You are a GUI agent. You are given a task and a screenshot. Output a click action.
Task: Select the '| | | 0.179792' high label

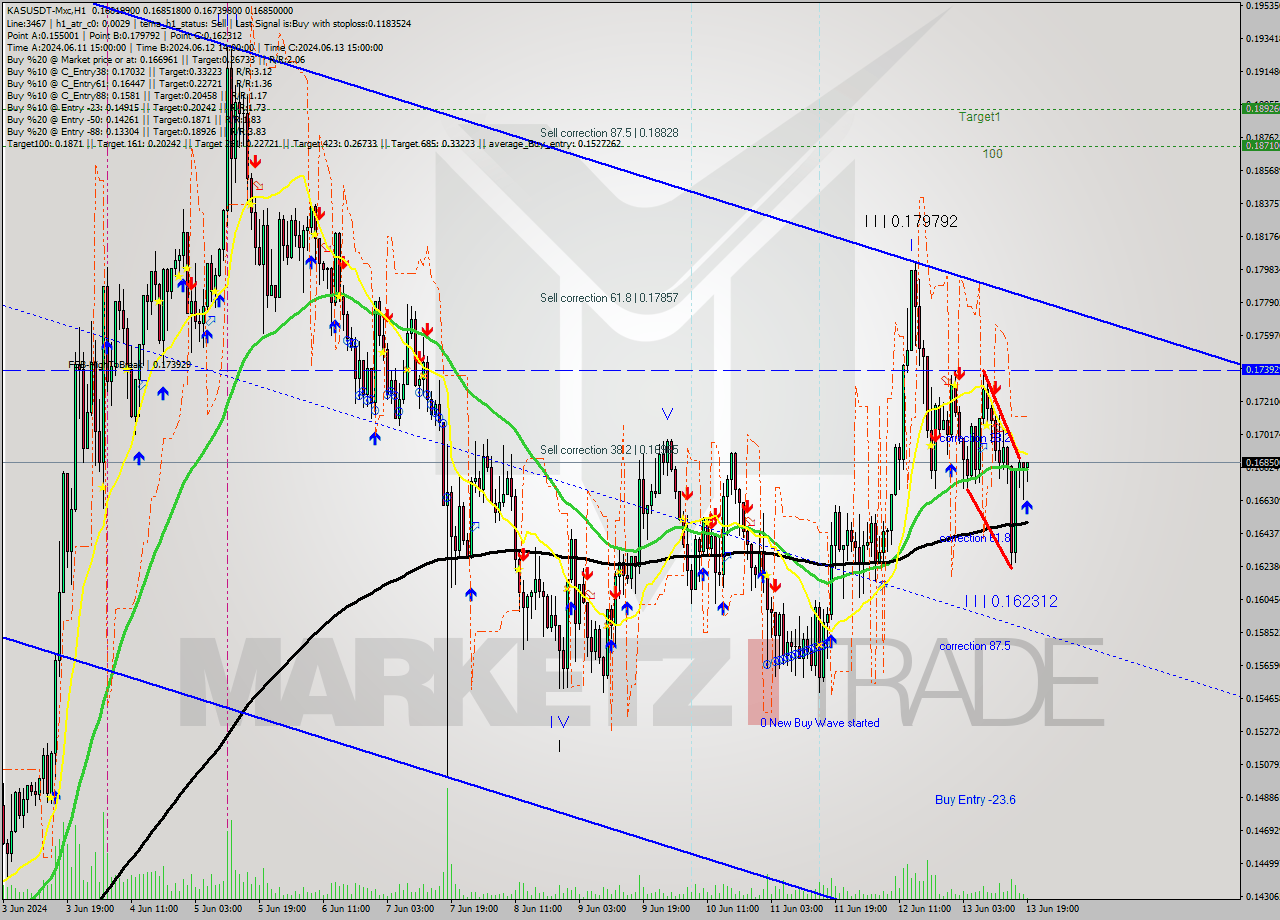[x=911, y=221]
